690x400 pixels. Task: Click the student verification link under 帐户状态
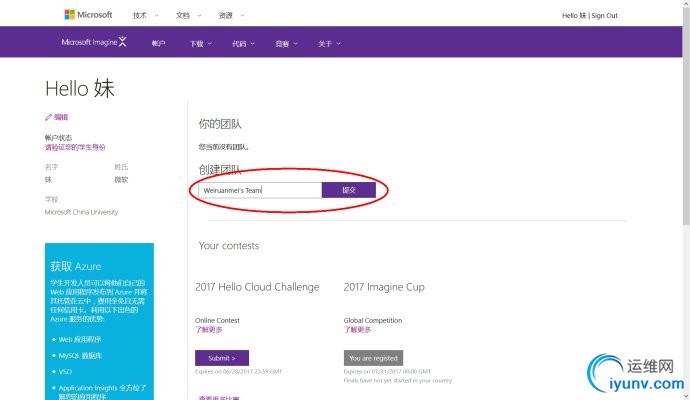coord(75,147)
